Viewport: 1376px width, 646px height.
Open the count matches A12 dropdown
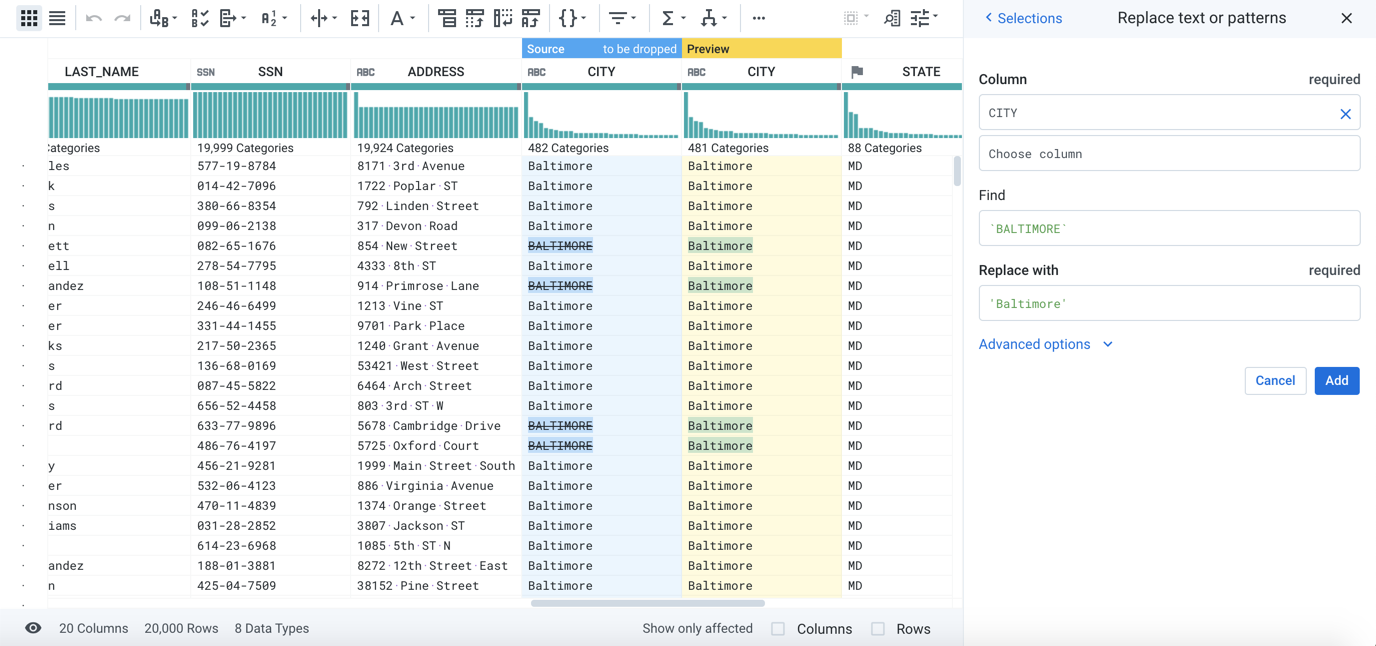click(x=273, y=18)
